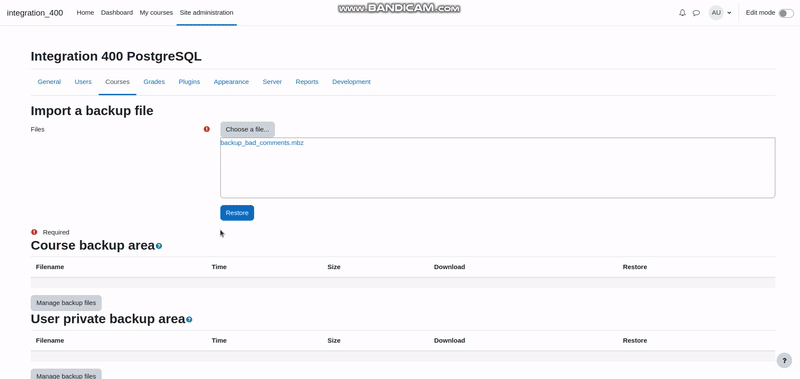
Task: Open Site administration in top navigation
Action: click(x=207, y=13)
